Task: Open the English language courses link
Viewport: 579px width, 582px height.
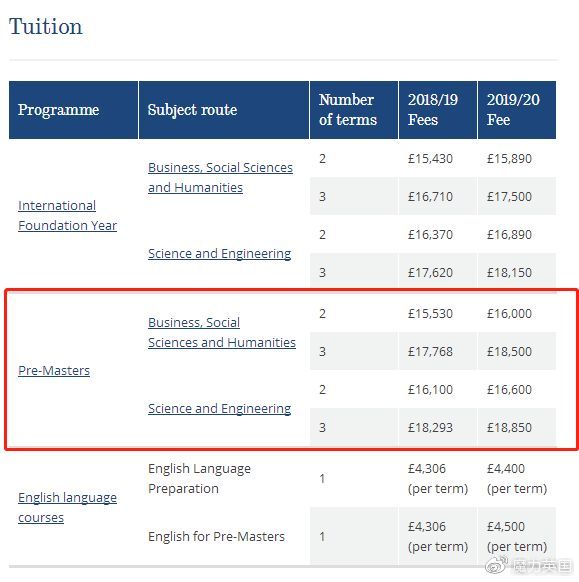Action: click(x=67, y=507)
